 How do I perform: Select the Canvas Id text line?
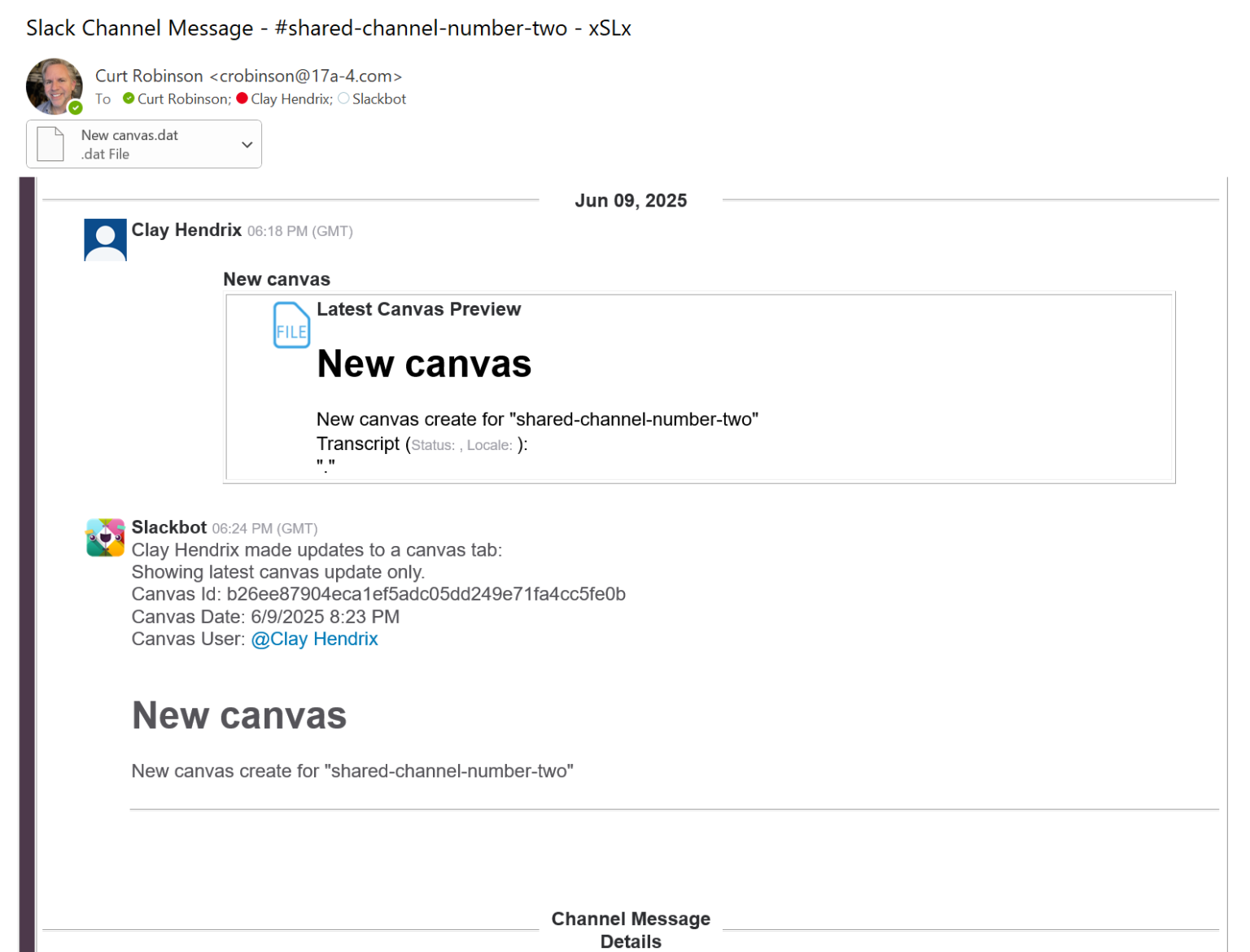[378, 594]
